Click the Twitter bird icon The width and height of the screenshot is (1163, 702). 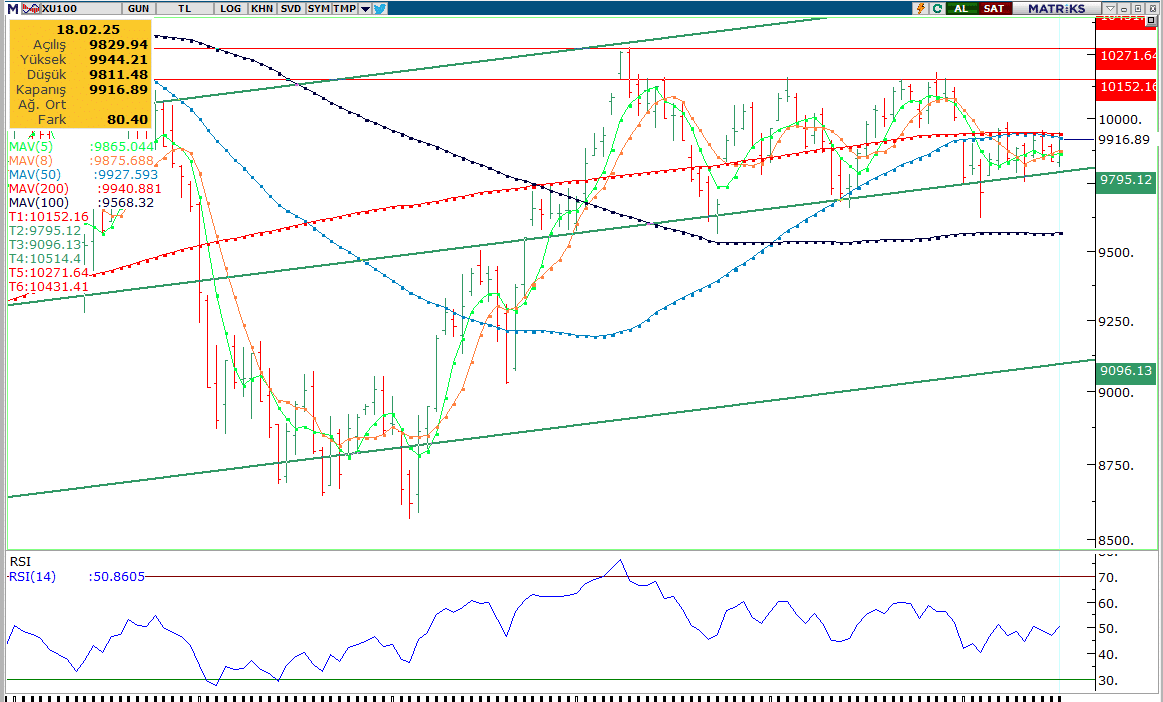point(380,8)
